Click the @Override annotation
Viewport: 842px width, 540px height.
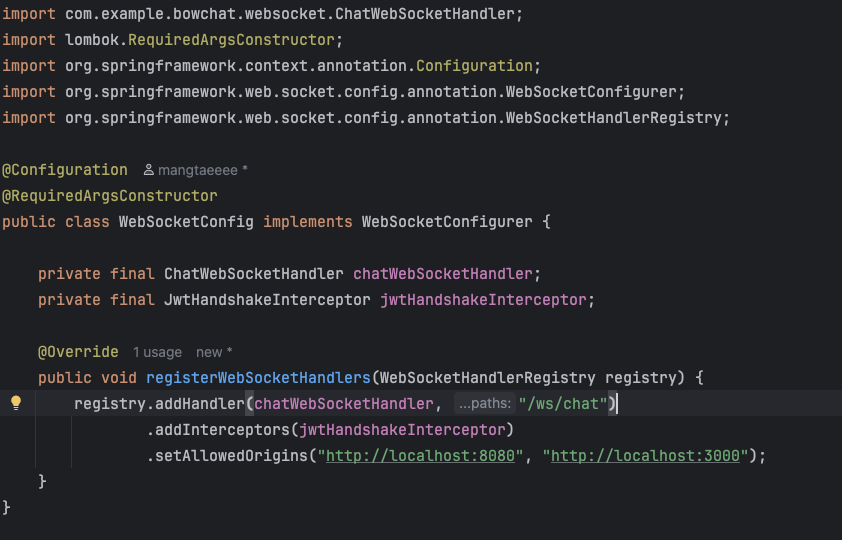click(78, 352)
